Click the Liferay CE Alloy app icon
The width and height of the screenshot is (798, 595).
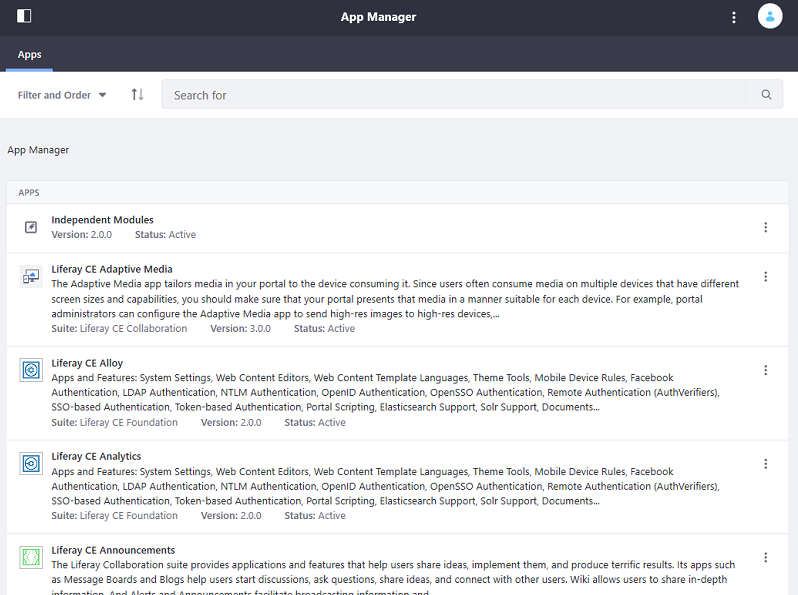(31, 370)
